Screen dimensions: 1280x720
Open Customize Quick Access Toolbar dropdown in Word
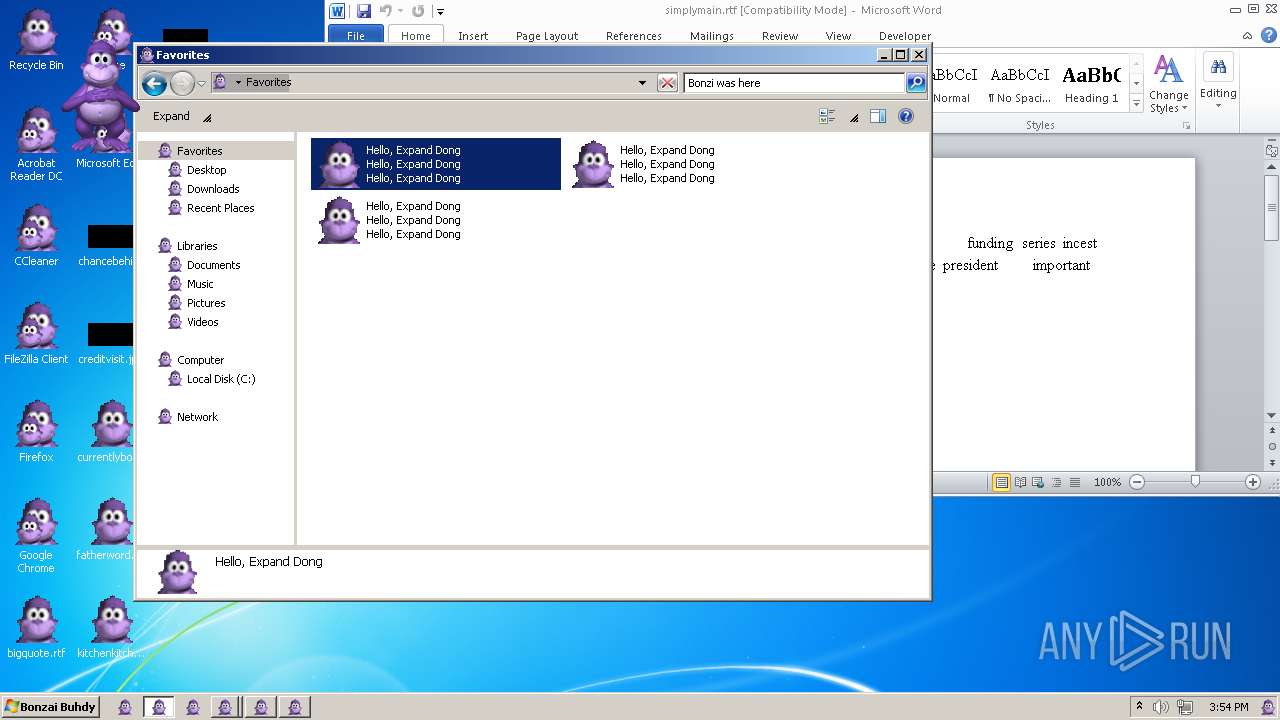[x=440, y=12]
